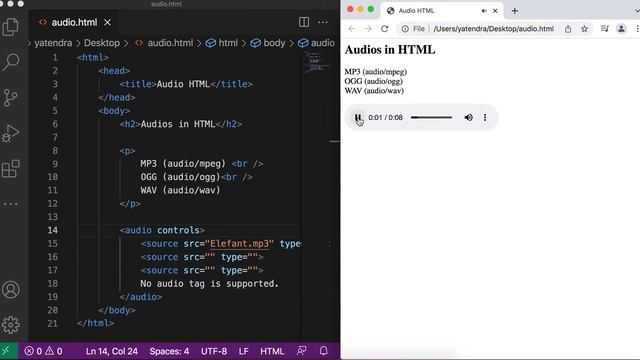Image resolution: width=640 pixels, height=360 pixels.
Task: Open the feedback icon in status bar
Action: 302,351
